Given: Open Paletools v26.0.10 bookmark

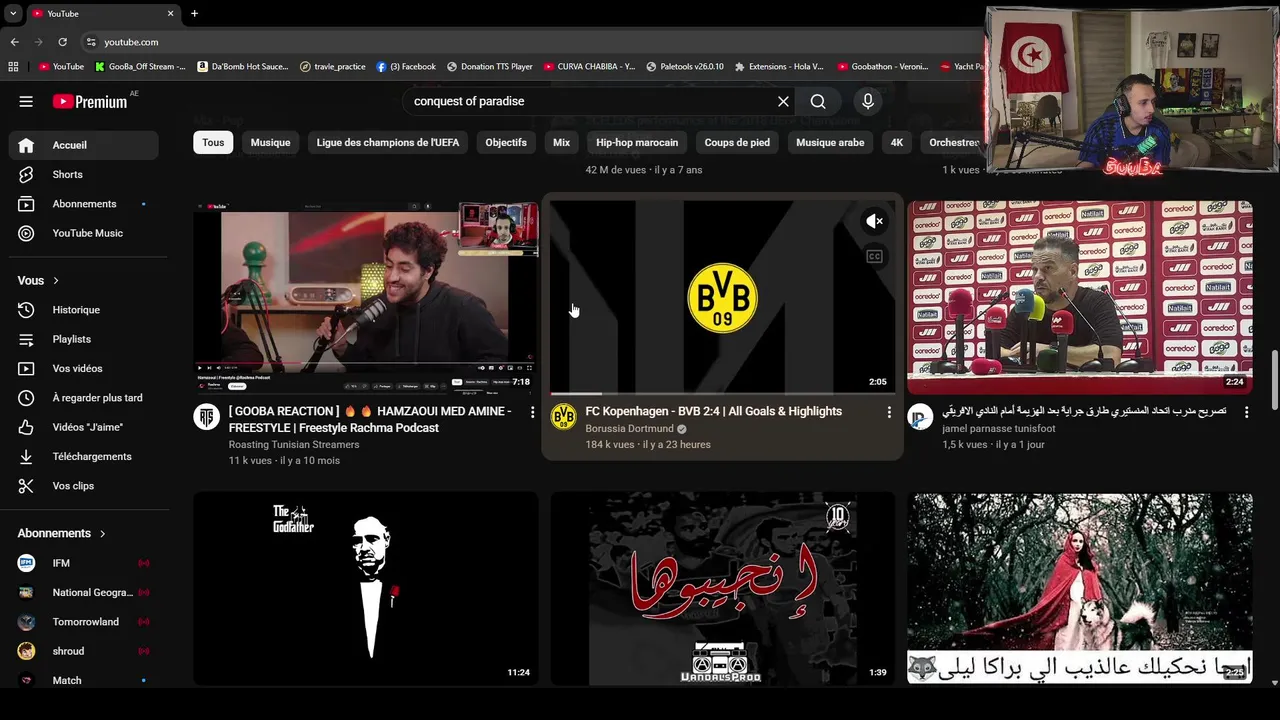Looking at the screenshot, I should point(686,67).
